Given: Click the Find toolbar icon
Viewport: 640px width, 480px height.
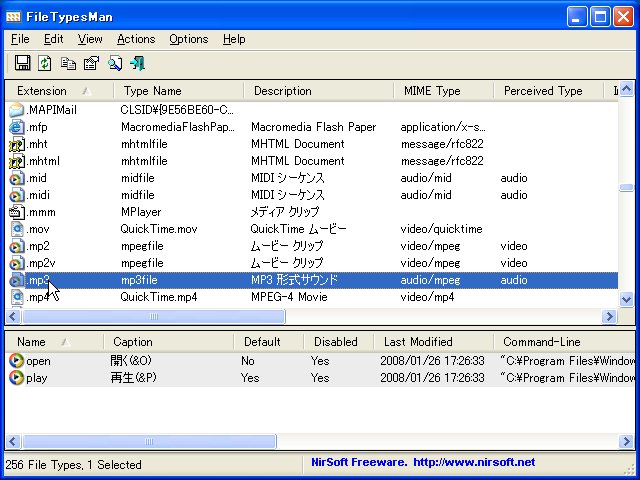Looking at the screenshot, I should pos(115,63).
